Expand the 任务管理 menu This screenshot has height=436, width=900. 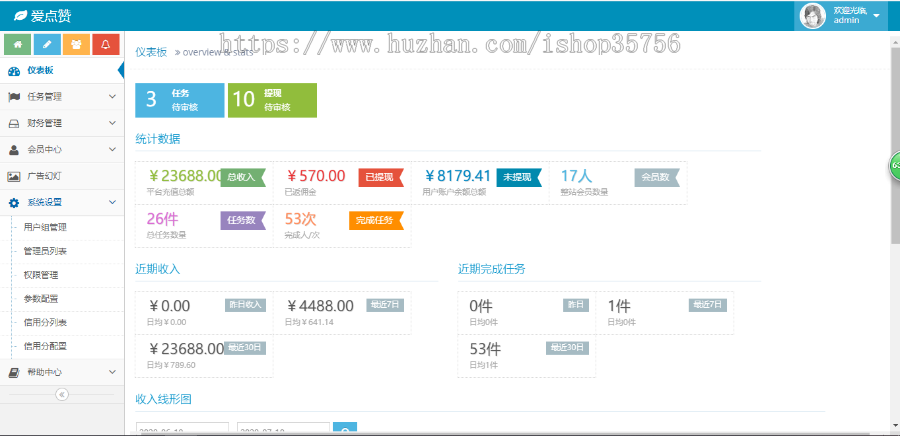click(60, 97)
